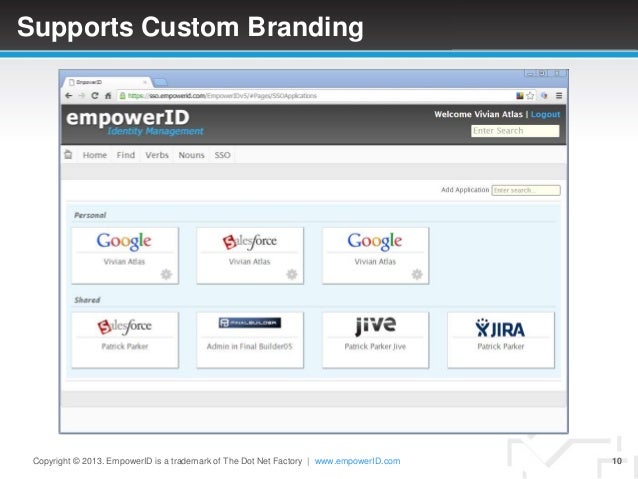Close the EmpowerID browser tab
The width and height of the screenshot is (638, 479).
point(145,82)
